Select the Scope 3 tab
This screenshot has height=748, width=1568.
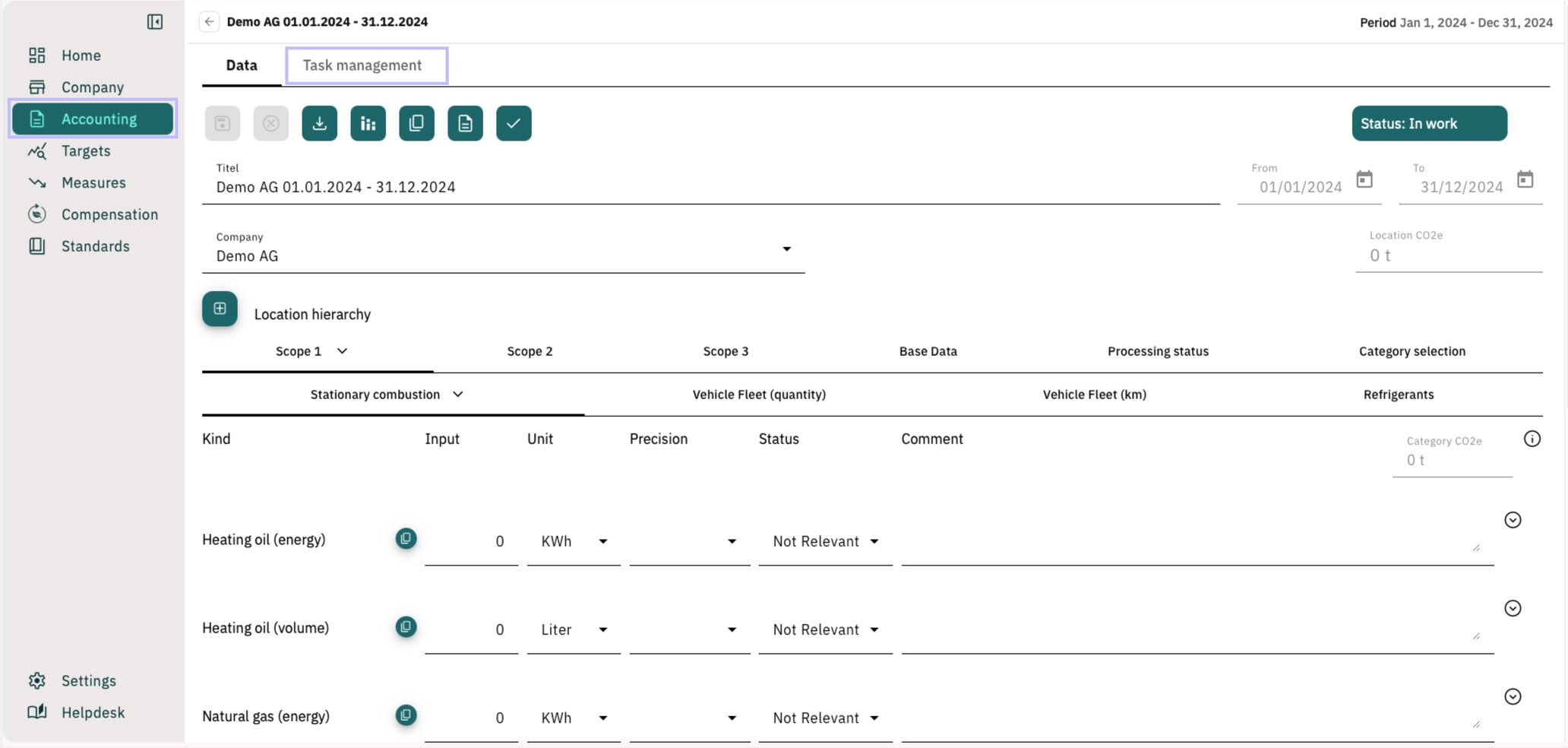click(x=726, y=351)
